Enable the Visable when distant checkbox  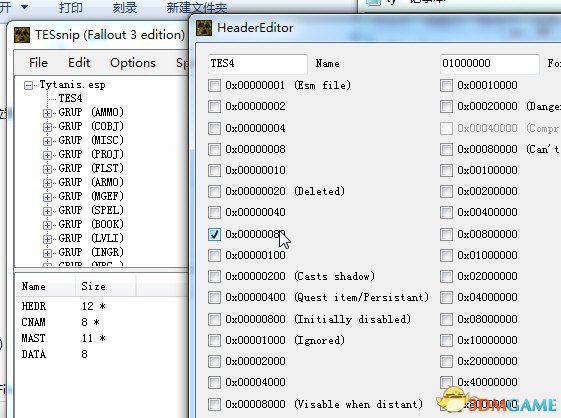(x=214, y=404)
